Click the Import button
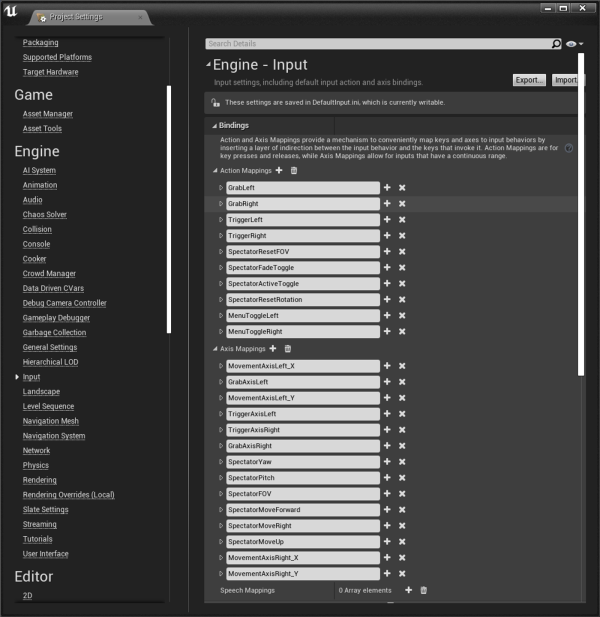 click(x=567, y=80)
